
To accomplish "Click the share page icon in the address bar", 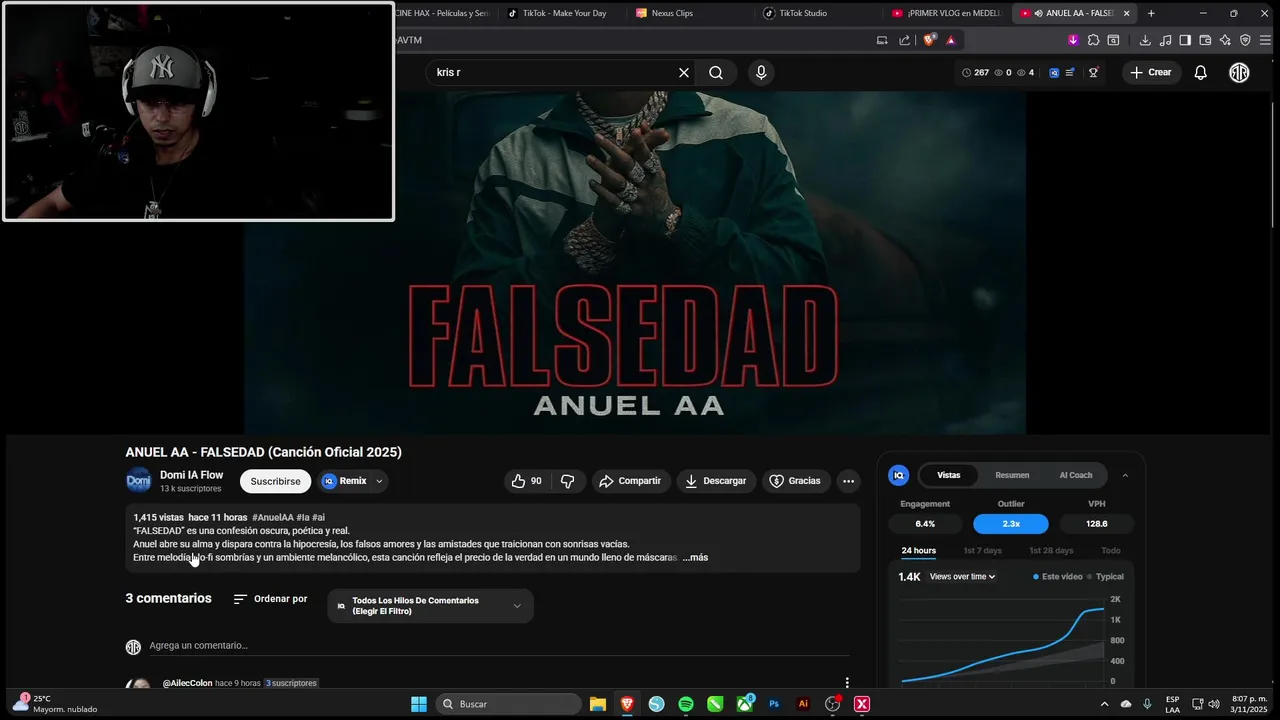I will [x=904, y=40].
